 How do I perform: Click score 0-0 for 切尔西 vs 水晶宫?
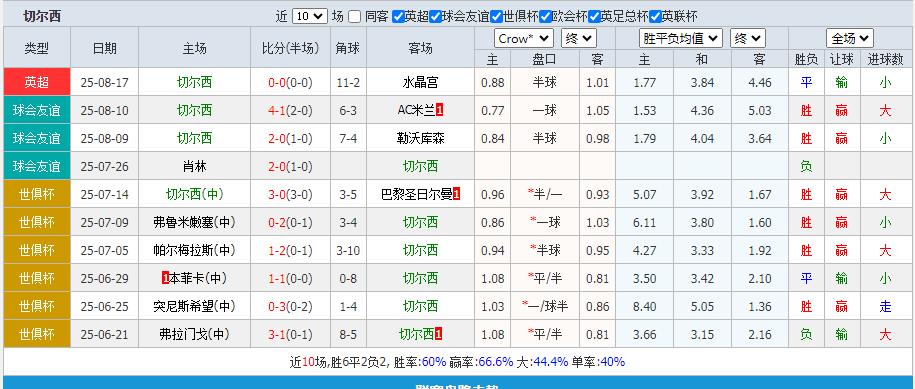tap(277, 83)
